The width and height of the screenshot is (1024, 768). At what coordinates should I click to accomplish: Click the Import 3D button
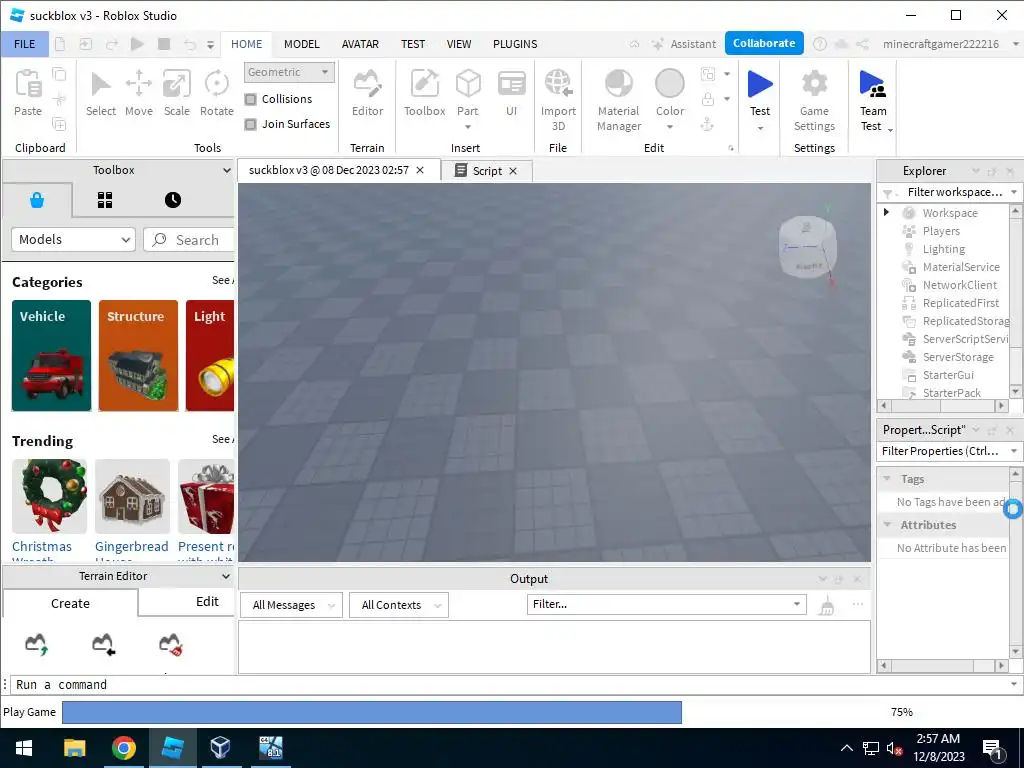coord(558,100)
